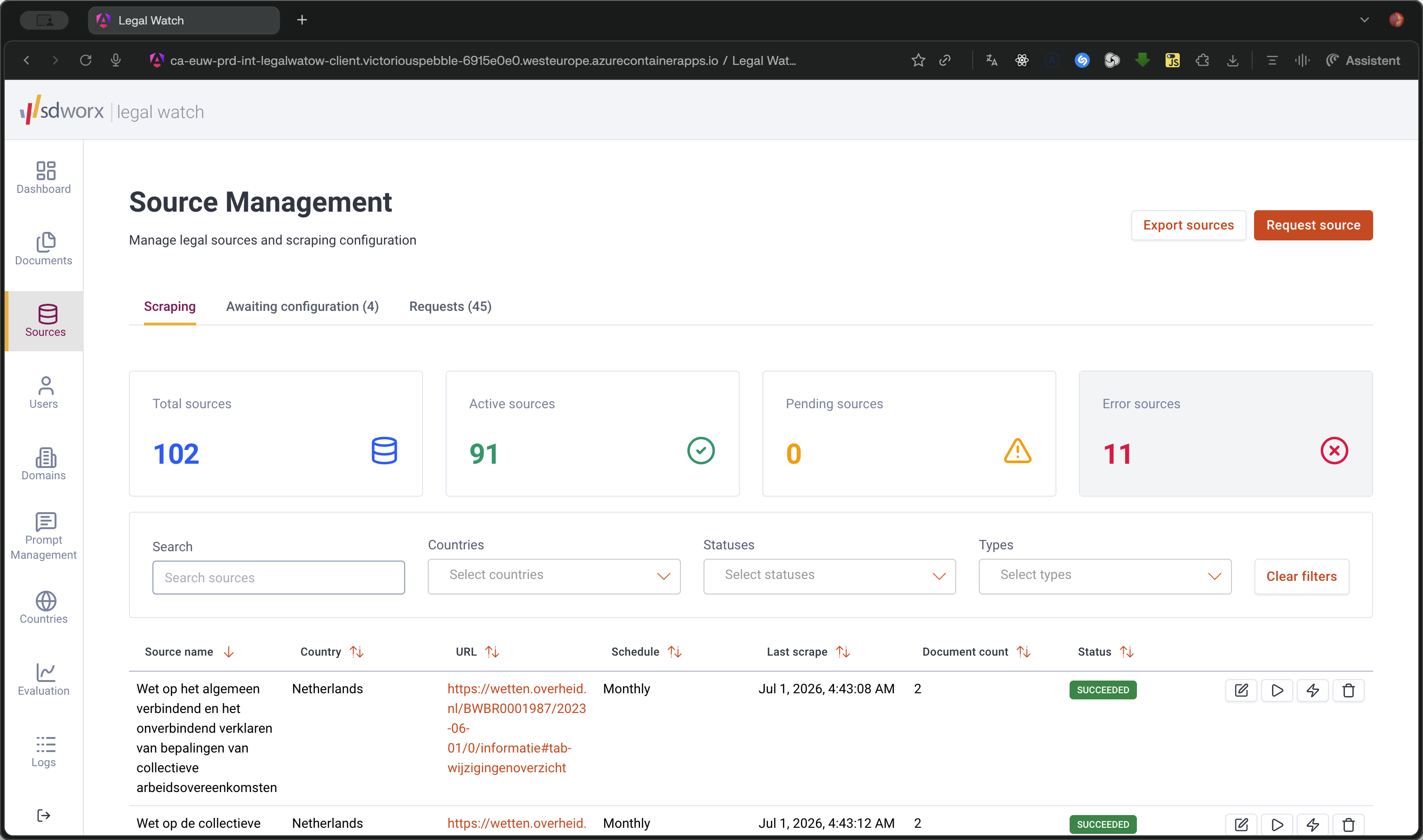Open Prompt Management in sidebar
This screenshot has width=1423, height=840.
pyautogui.click(x=44, y=536)
